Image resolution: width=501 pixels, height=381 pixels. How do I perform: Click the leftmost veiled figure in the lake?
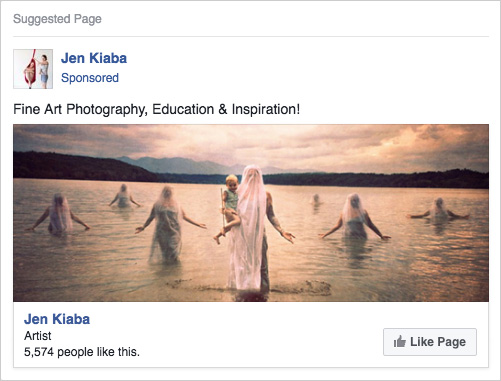click(59, 214)
